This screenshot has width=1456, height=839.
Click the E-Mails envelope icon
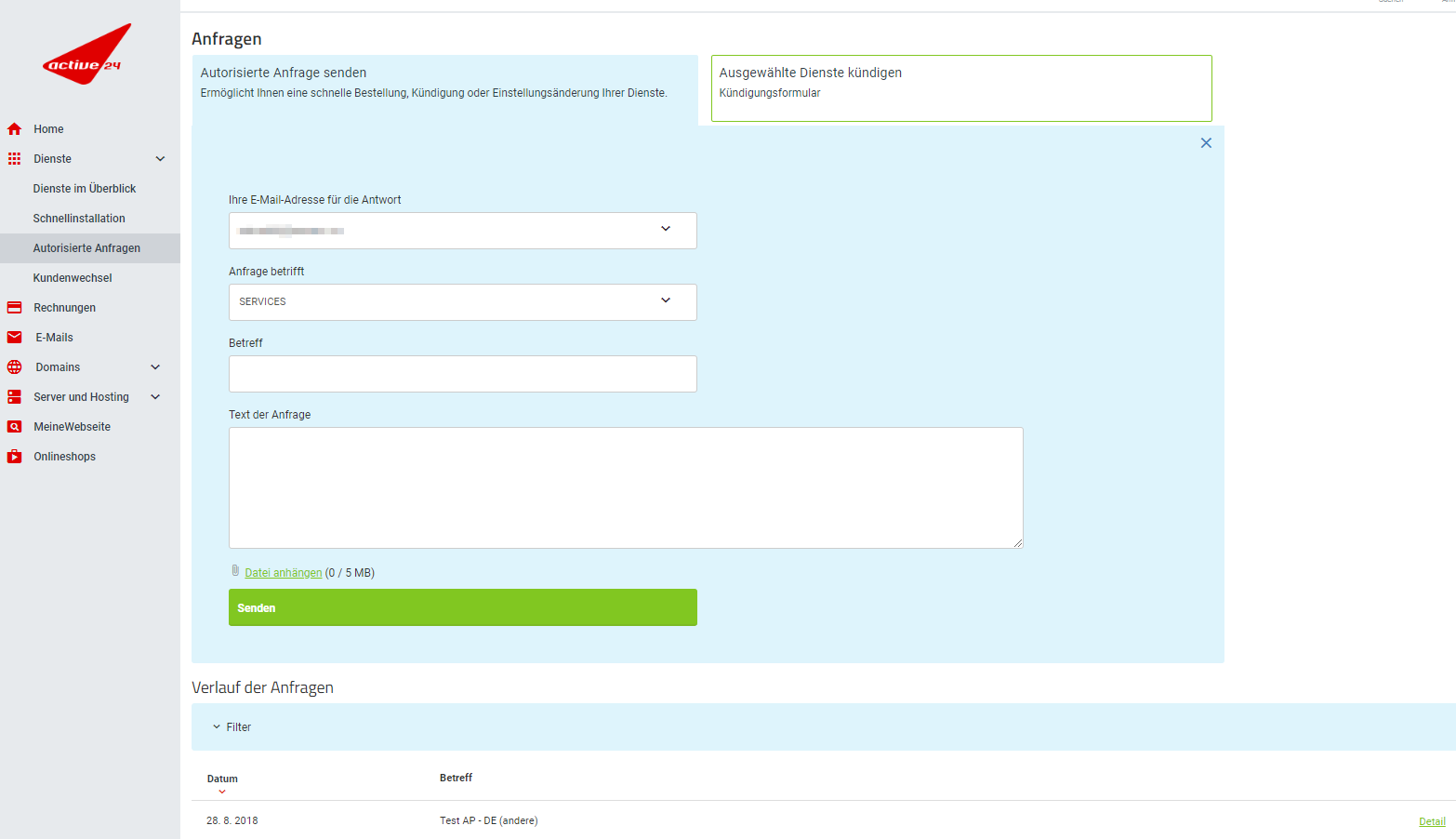pyautogui.click(x=14, y=338)
